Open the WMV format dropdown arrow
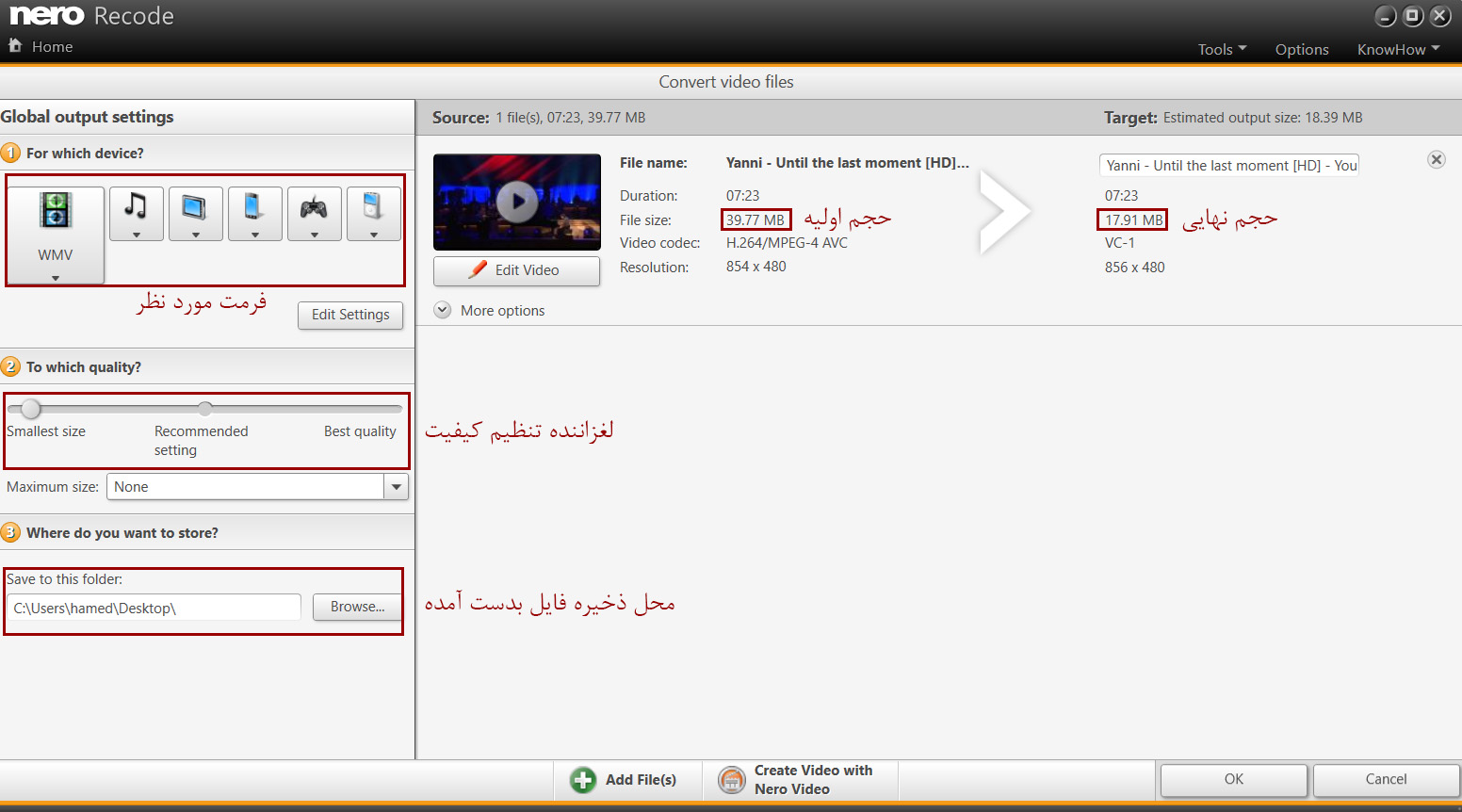Image resolution: width=1462 pixels, height=812 pixels. (56, 278)
